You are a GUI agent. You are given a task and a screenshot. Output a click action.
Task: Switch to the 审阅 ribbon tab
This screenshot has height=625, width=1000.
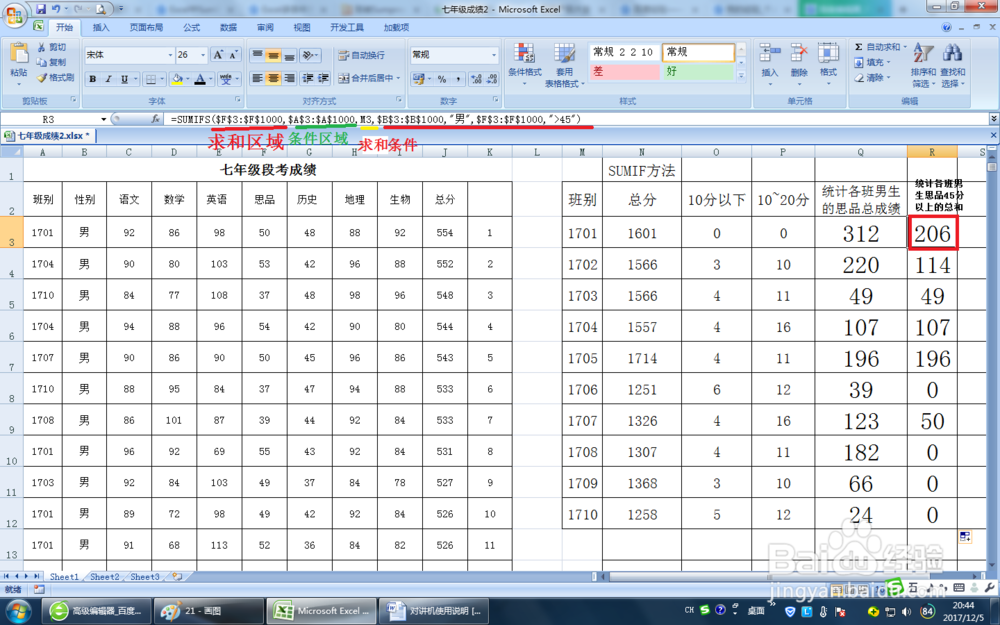click(265, 27)
